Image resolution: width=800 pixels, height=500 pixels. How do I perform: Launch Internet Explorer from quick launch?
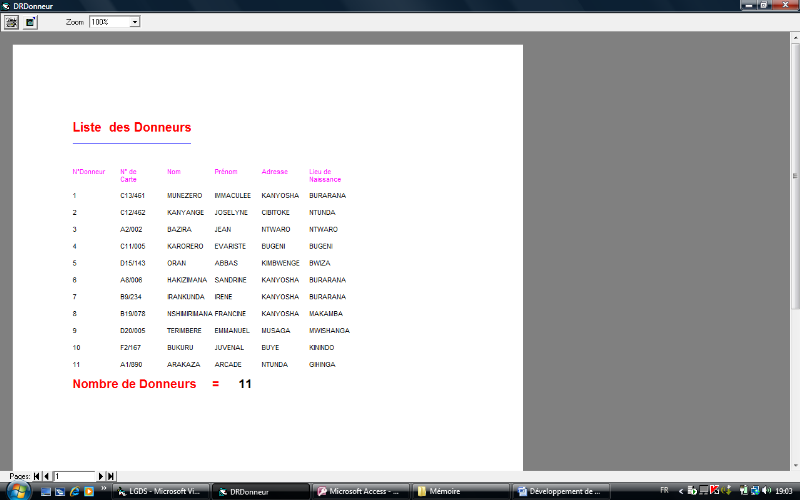[74, 491]
